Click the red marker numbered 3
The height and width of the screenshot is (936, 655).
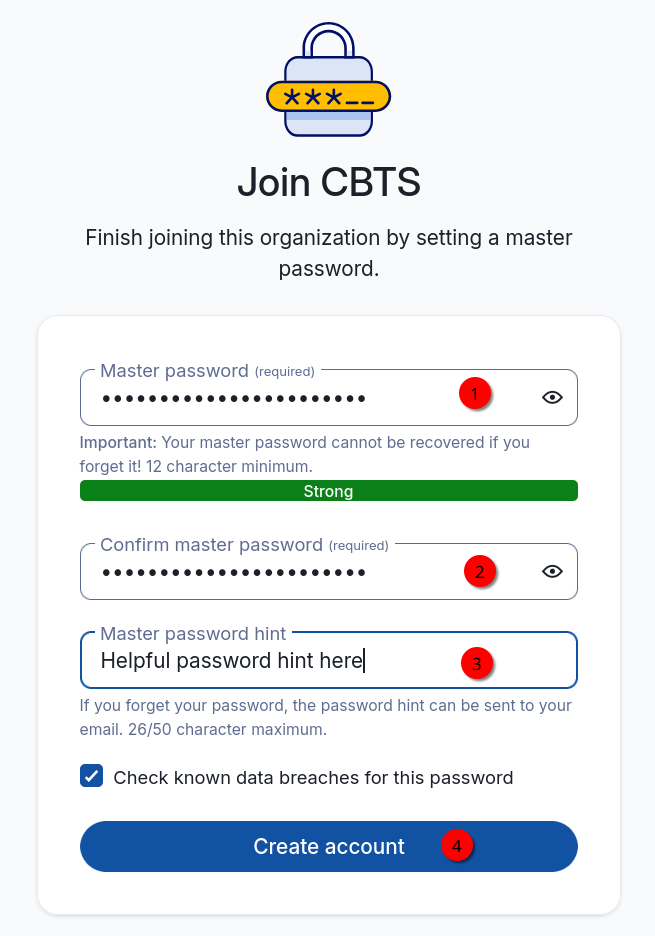[476, 664]
